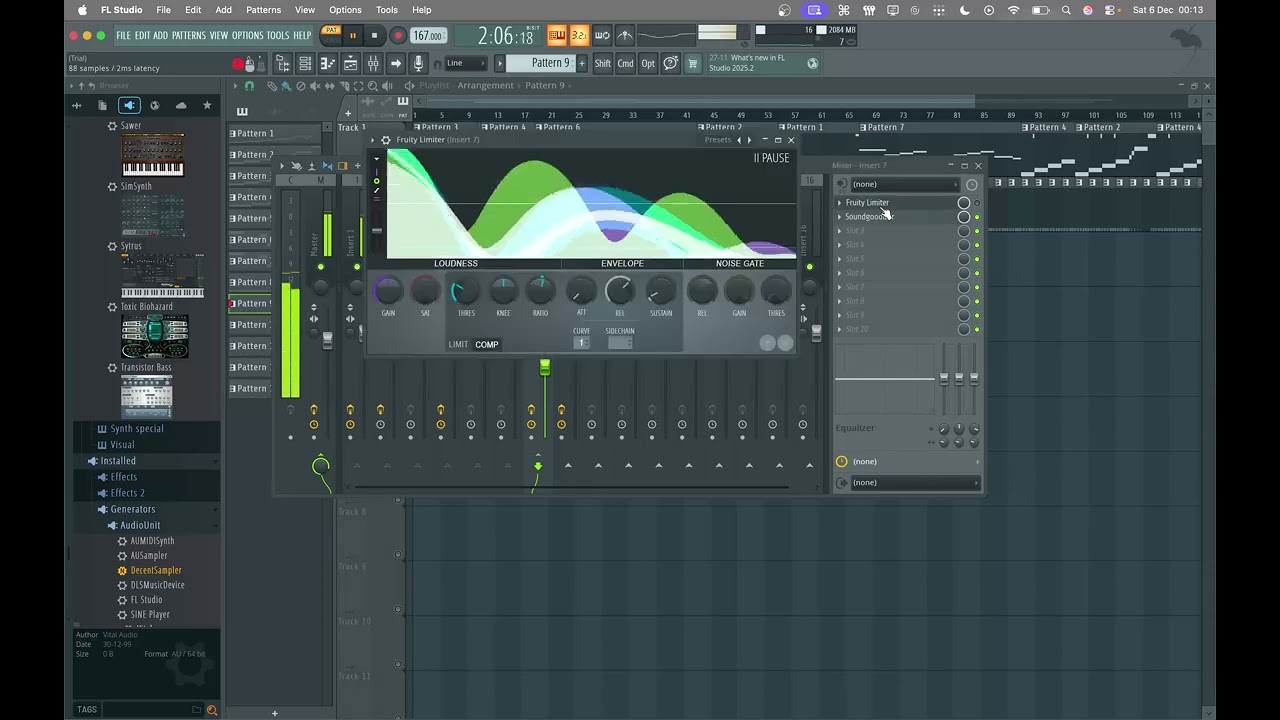Toggle Fruity Limiter slot enable LED
Image resolution: width=1280 pixels, height=720 pixels.
coord(977,203)
